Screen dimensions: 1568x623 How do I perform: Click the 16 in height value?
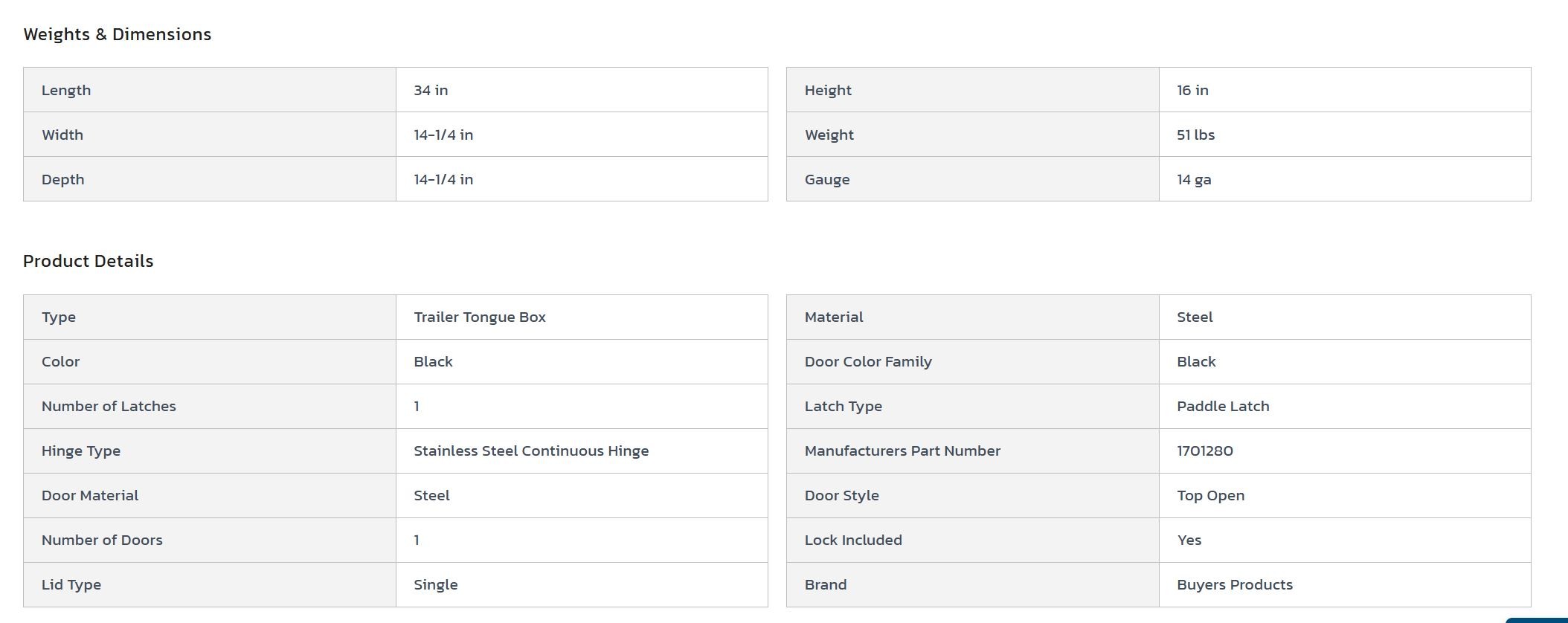(x=1192, y=90)
